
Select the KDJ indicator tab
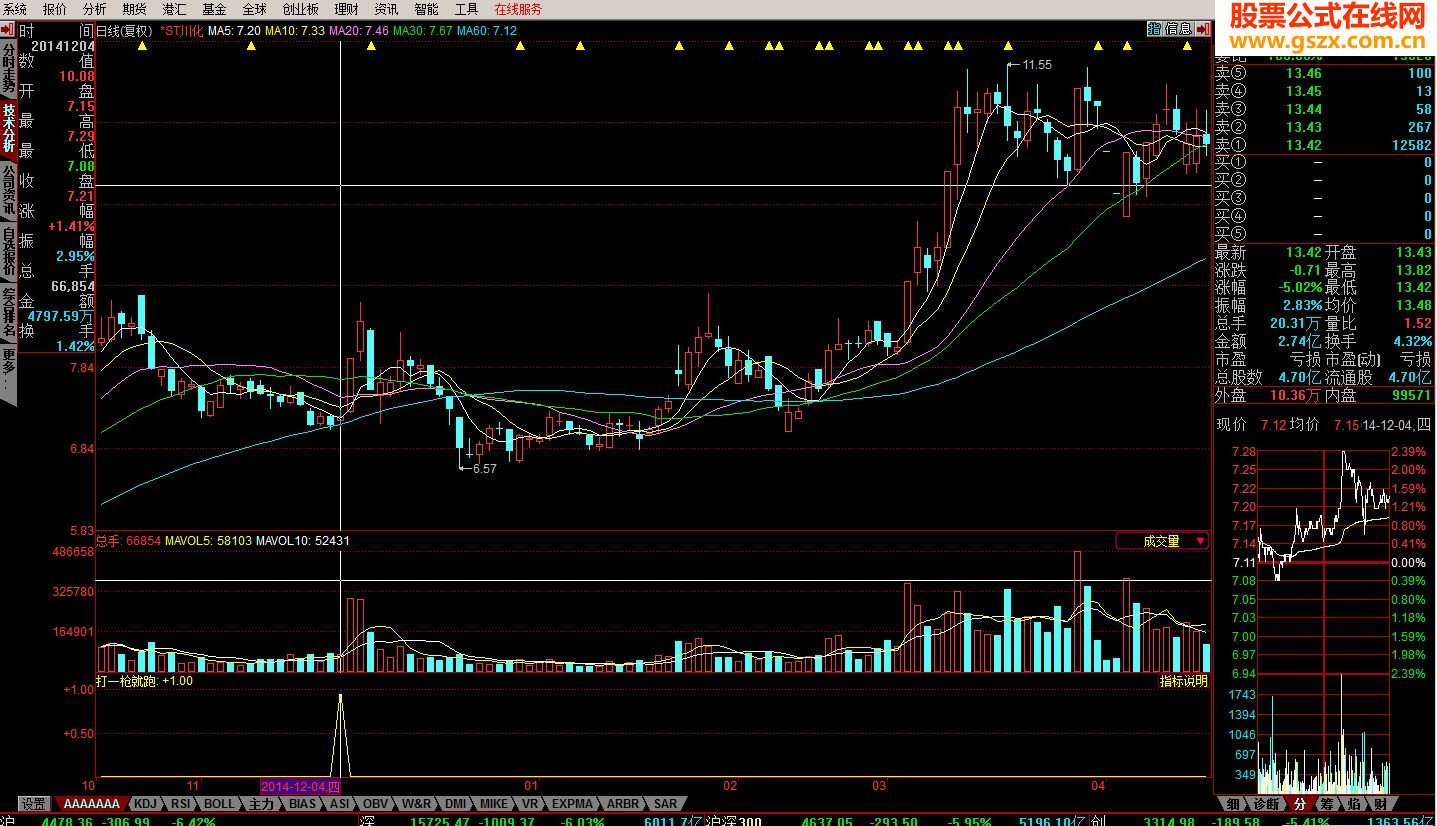pos(146,803)
